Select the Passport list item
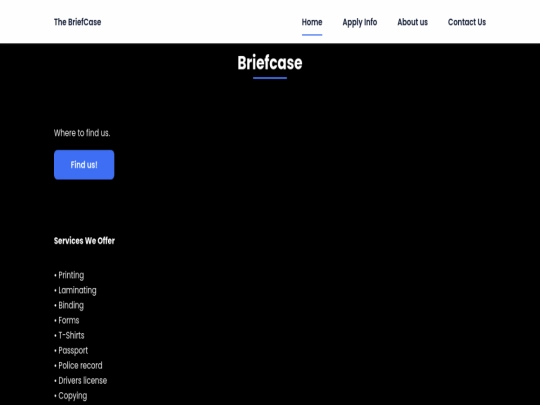Image resolution: width=540 pixels, height=405 pixels. point(71,351)
